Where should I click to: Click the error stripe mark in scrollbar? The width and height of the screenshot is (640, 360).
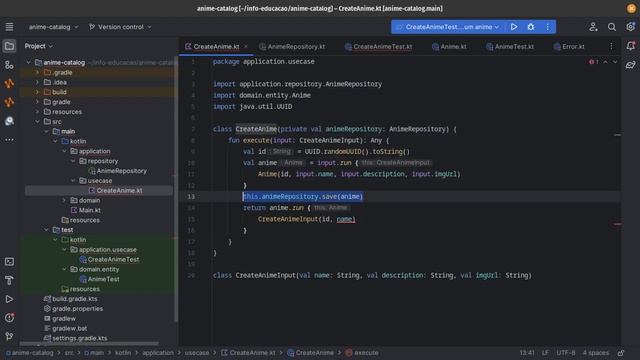(x=617, y=224)
